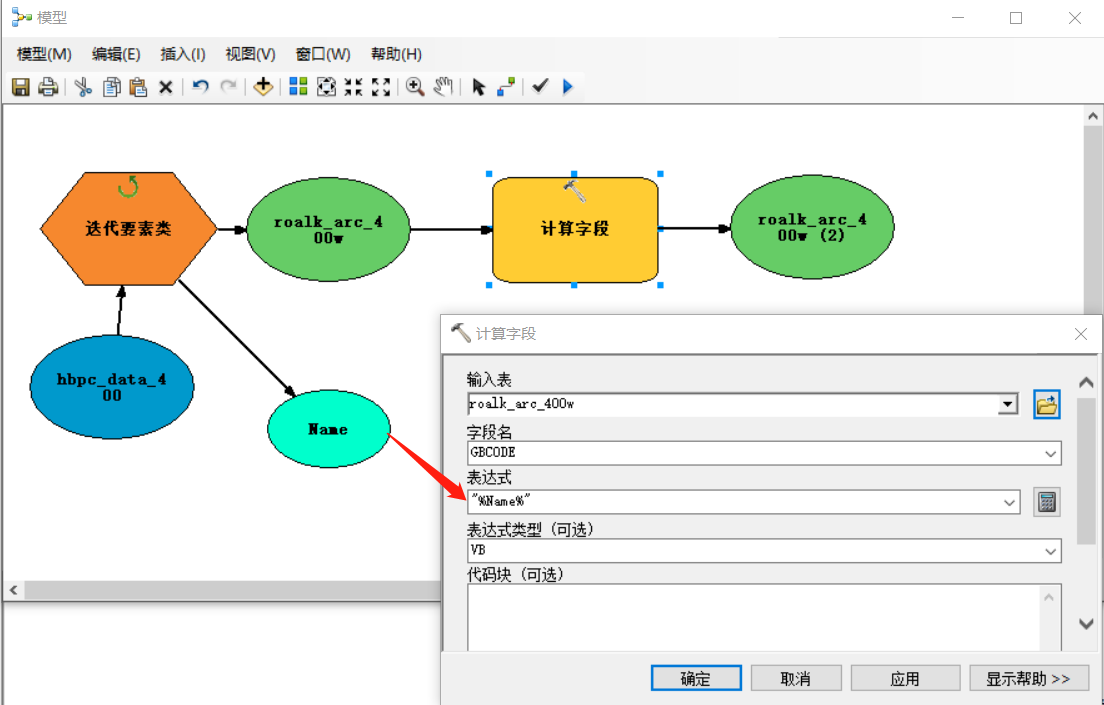Fit the model to full extent

pos(326,87)
